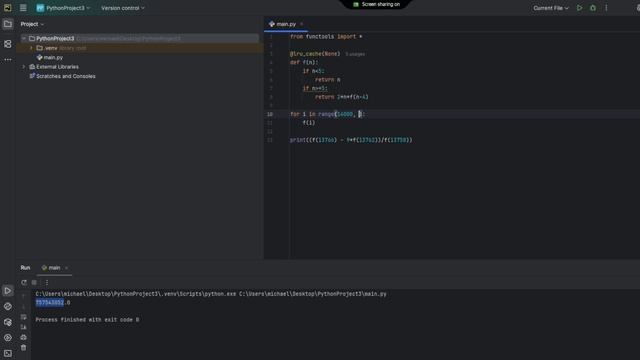Open the Structure tool window icon
Screen dimensions: 640x360
pyautogui.click(x=8, y=44)
